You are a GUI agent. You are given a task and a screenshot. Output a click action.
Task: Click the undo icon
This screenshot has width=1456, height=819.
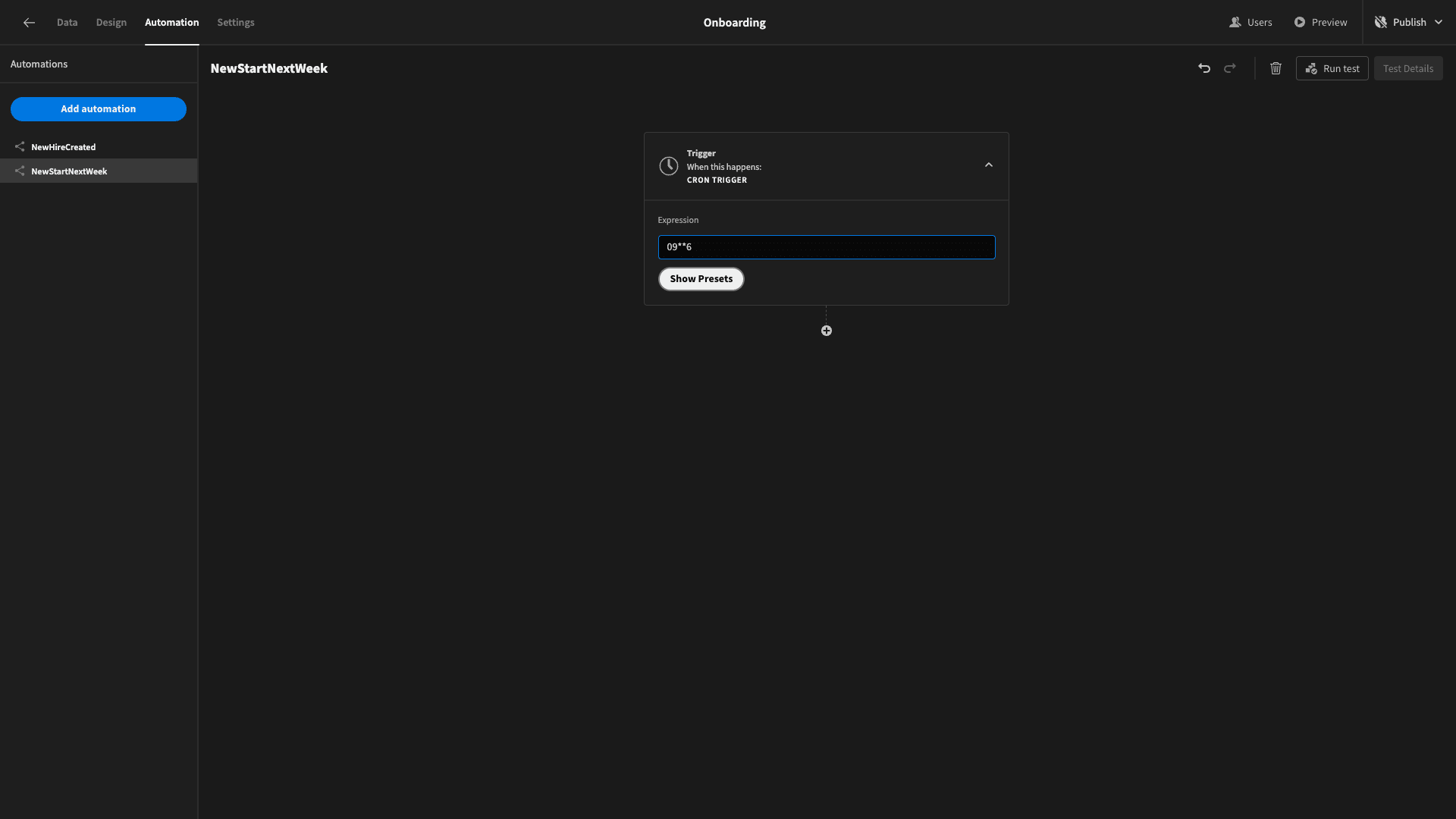pos(1204,68)
